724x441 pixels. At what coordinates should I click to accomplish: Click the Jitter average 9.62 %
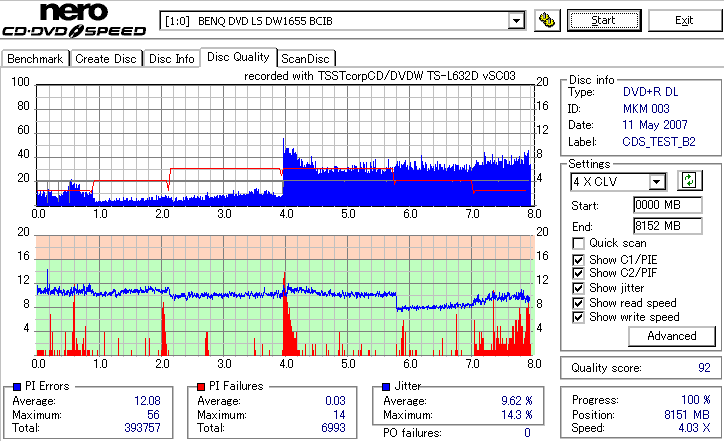tap(517, 401)
